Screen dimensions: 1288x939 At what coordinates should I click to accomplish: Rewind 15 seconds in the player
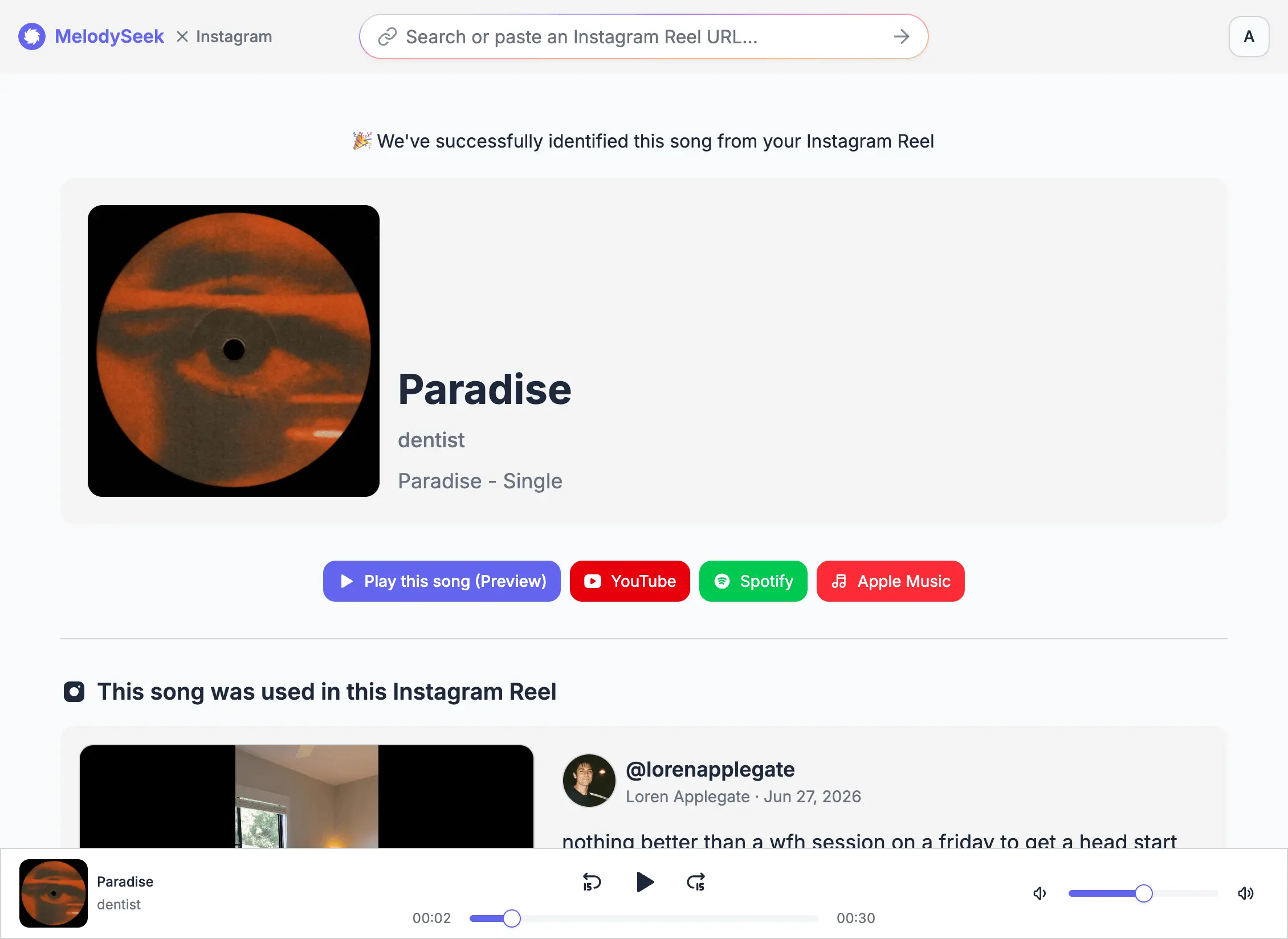pyautogui.click(x=592, y=882)
